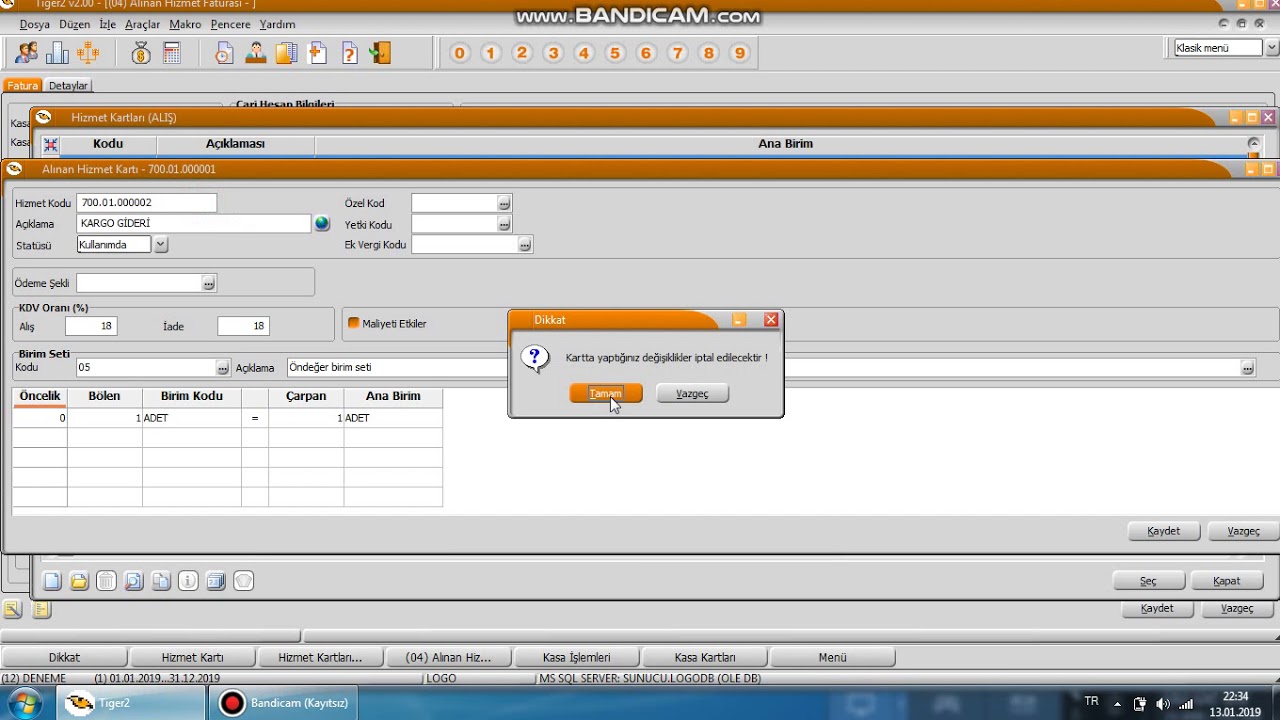Image resolution: width=1280 pixels, height=720 pixels.
Task: Open Birim Seti Kodu lookup button
Action: (x=223, y=368)
